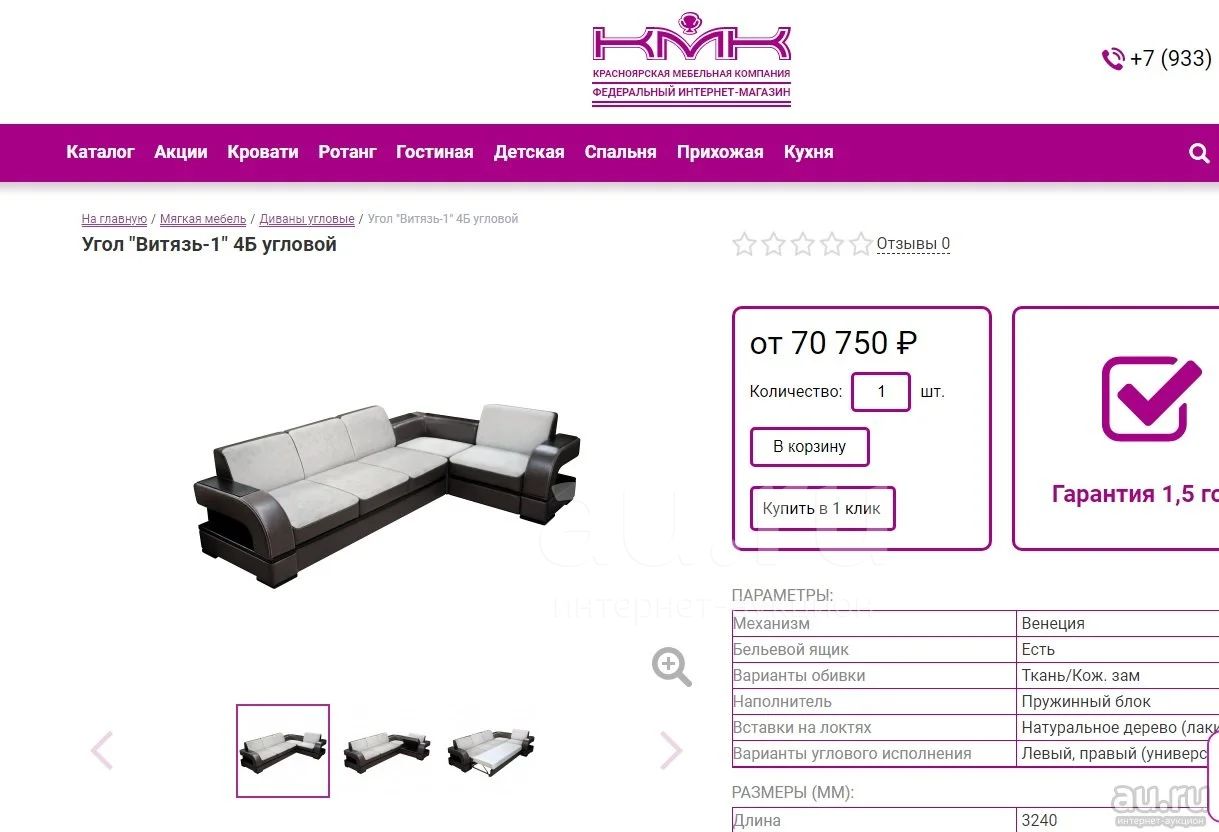
Task: Open the Гостиная menu item
Action: 434,152
